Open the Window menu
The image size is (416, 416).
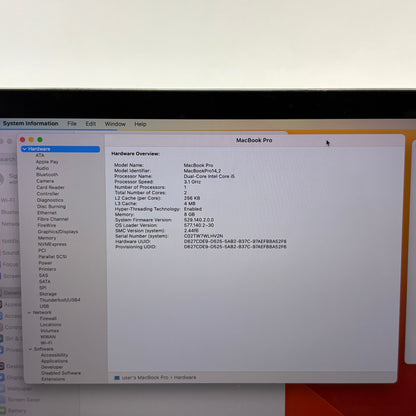(x=115, y=124)
